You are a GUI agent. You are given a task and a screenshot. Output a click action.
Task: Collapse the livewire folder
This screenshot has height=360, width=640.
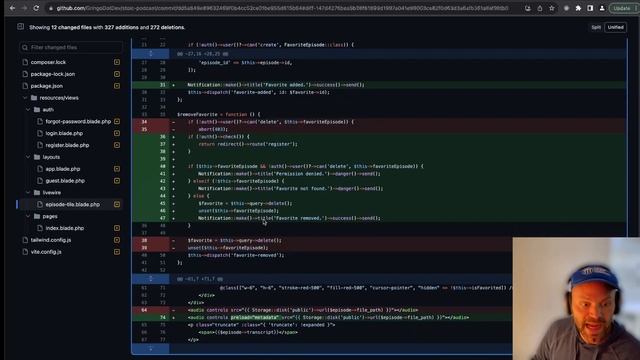pos(28,193)
